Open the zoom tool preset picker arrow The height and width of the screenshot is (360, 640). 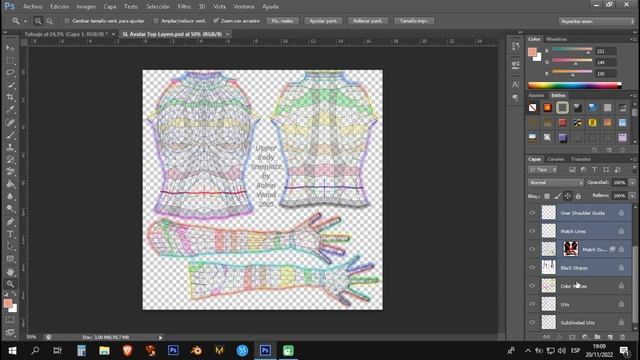pyautogui.click(x=25, y=21)
